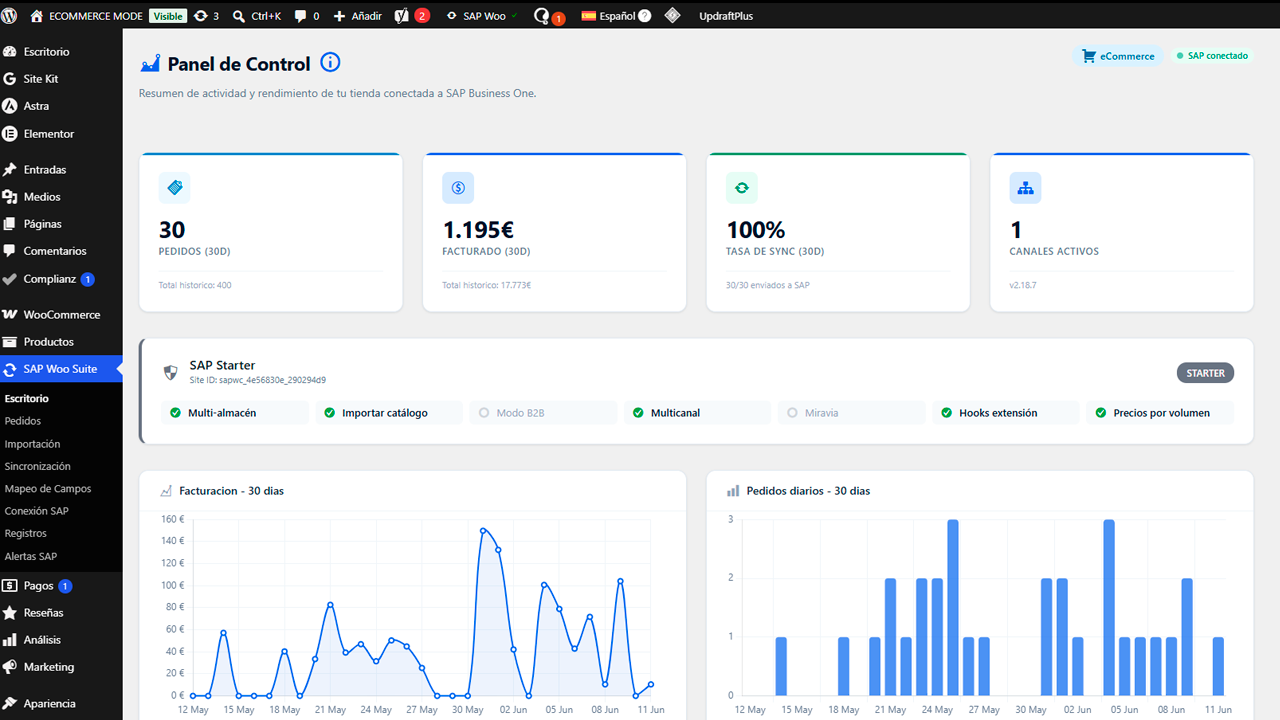
Task: Open Complianz in the sidebar
Action: (x=61, y=279)
